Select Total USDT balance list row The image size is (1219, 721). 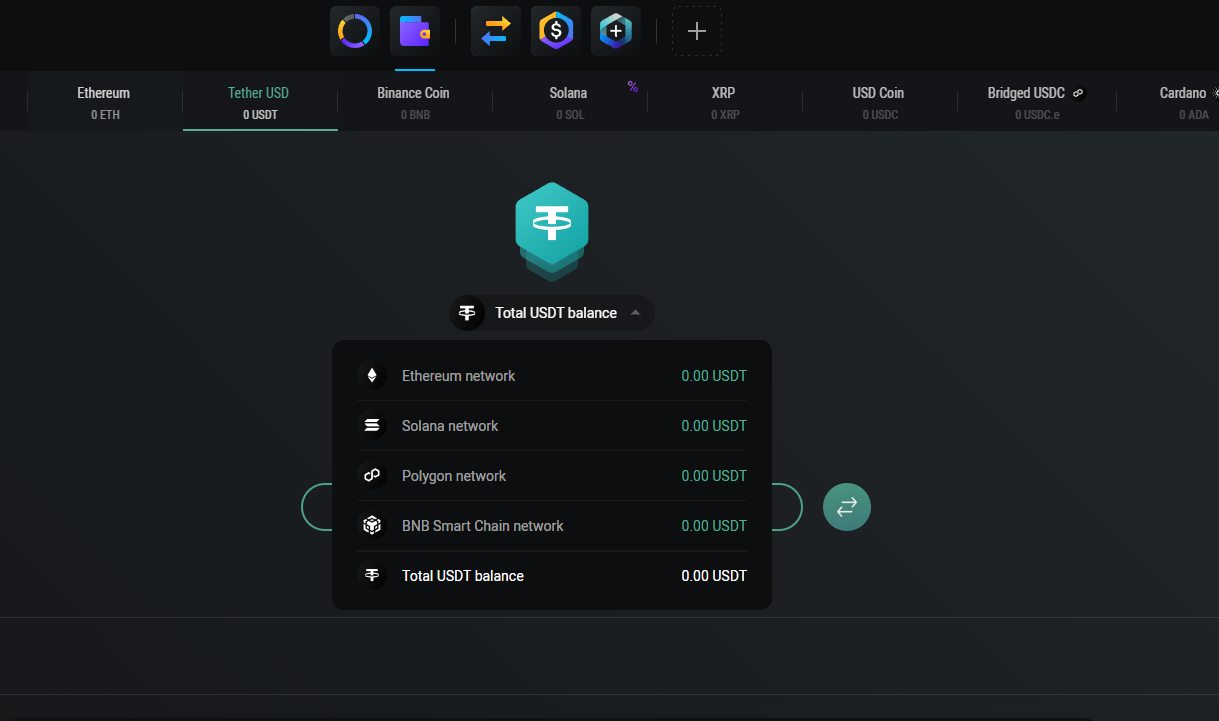[x=552, y=576]
